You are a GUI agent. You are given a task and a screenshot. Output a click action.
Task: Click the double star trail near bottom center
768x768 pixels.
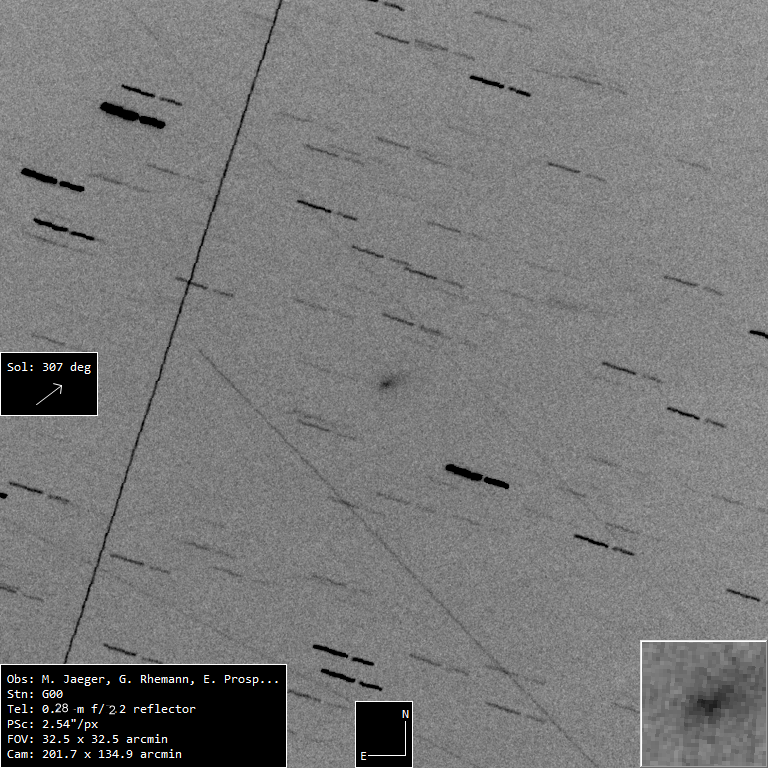[x=346, y=666]
